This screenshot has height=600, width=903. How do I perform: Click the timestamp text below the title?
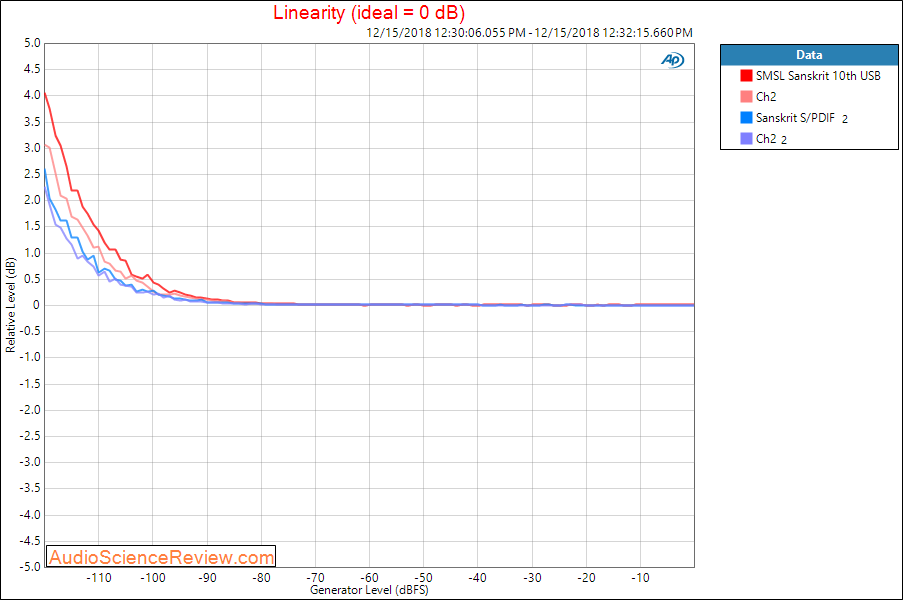pos(529,33)
